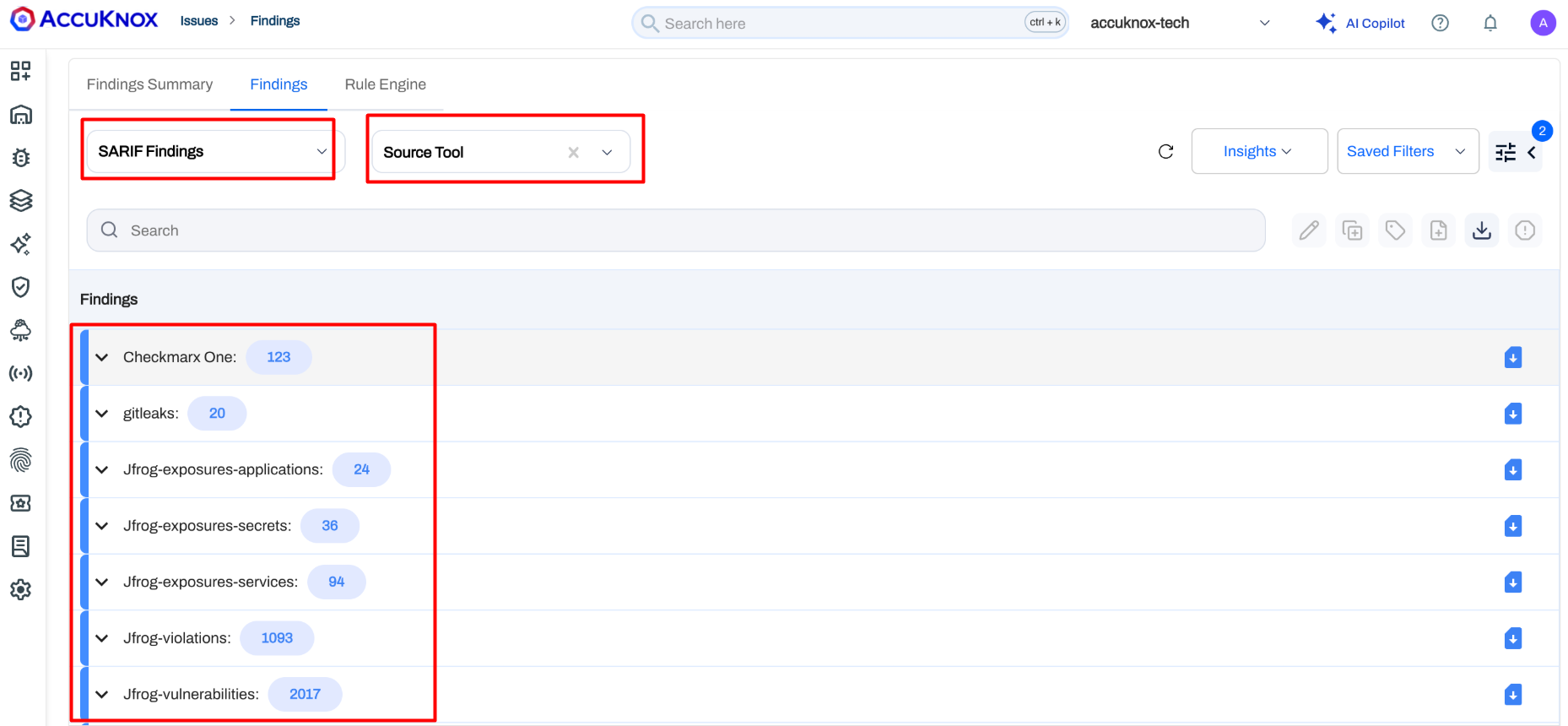The height and width of the screenshot is (726, 1568).
Task: Download the Checkmarx One findings file
Action: (x=1512, y=358)
